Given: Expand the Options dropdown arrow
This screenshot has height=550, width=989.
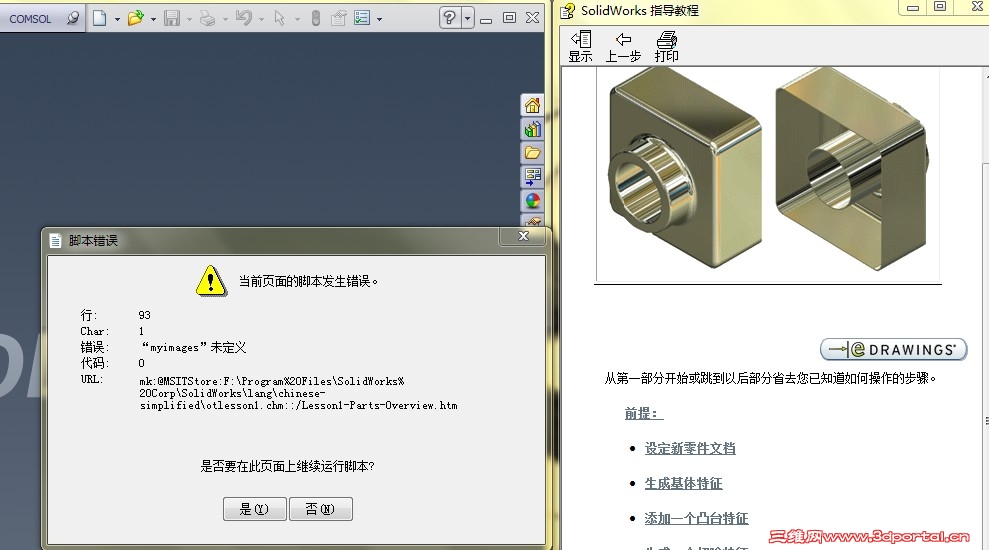Looking at the screenshot, I should [379, 20].
